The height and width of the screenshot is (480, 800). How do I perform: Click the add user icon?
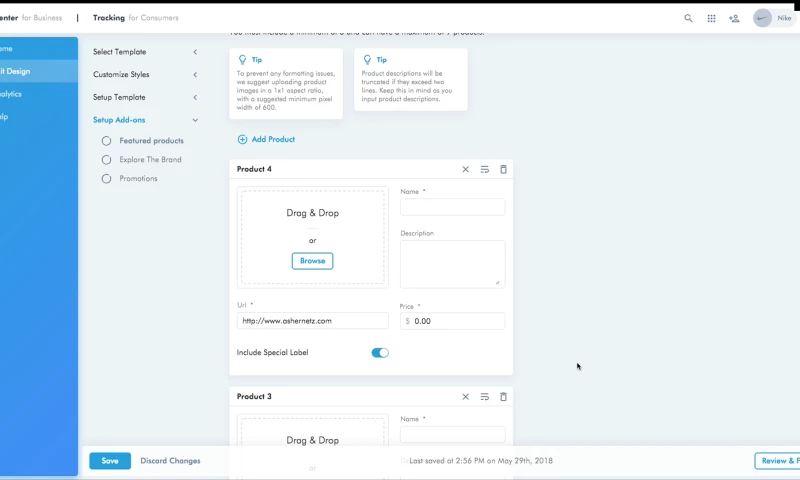pyautogui.click(x=734, y=18)
